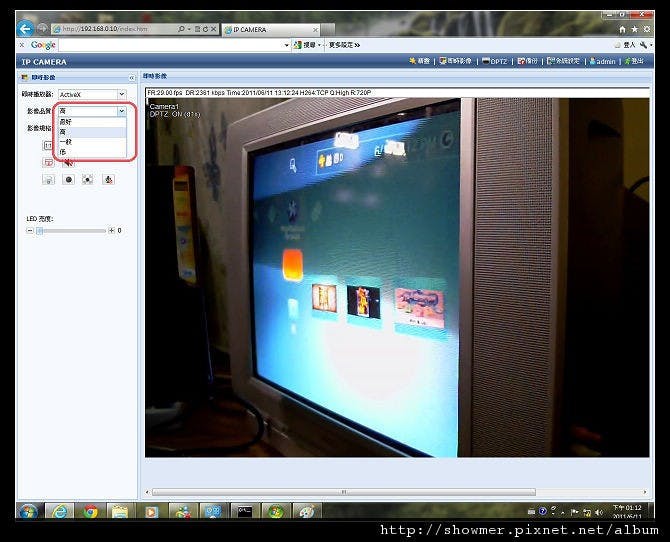Launch Chrome from the taskbar
Screen dimensions: 670x542
90,511
